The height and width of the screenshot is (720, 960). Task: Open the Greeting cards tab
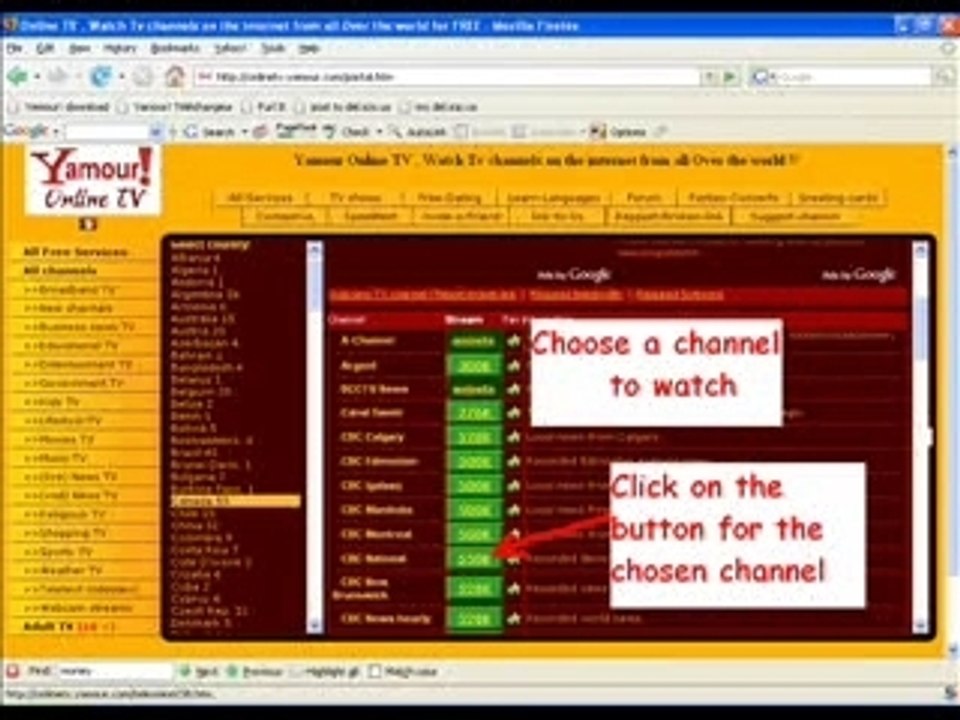838,197
